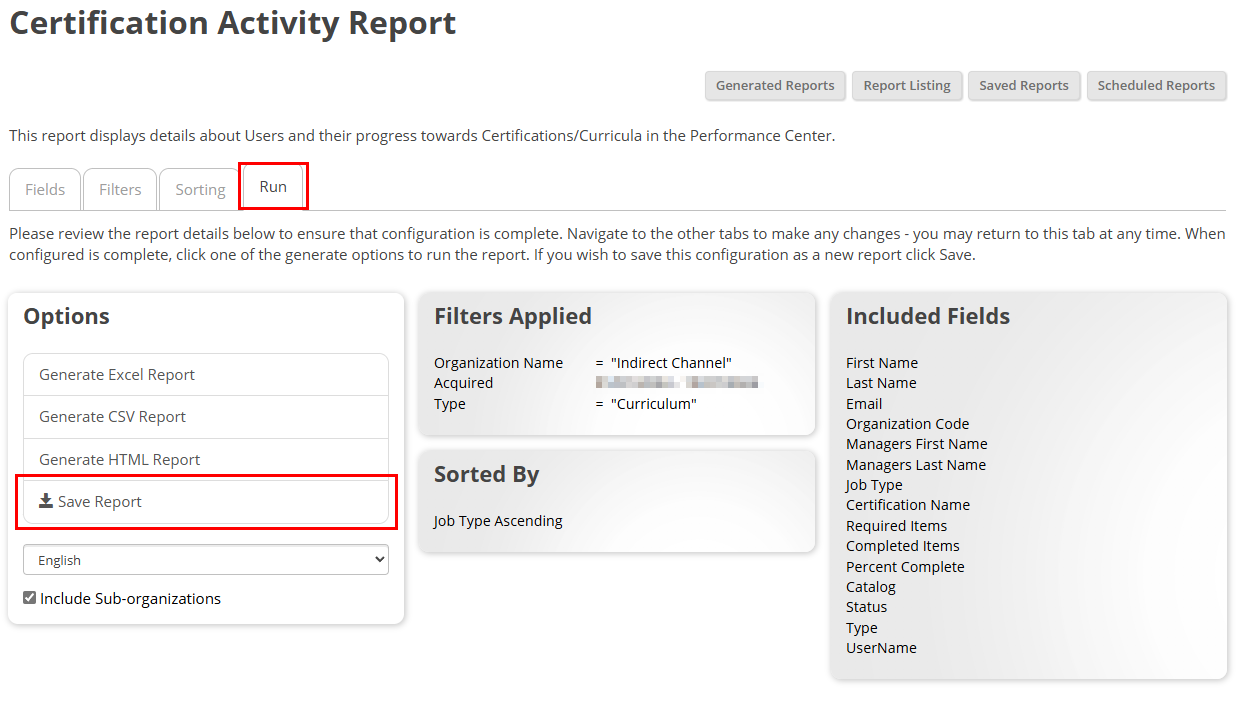The image size is (1239, 702).
Task: Open Scheduled Reports
Action: tap(1156, 86)
